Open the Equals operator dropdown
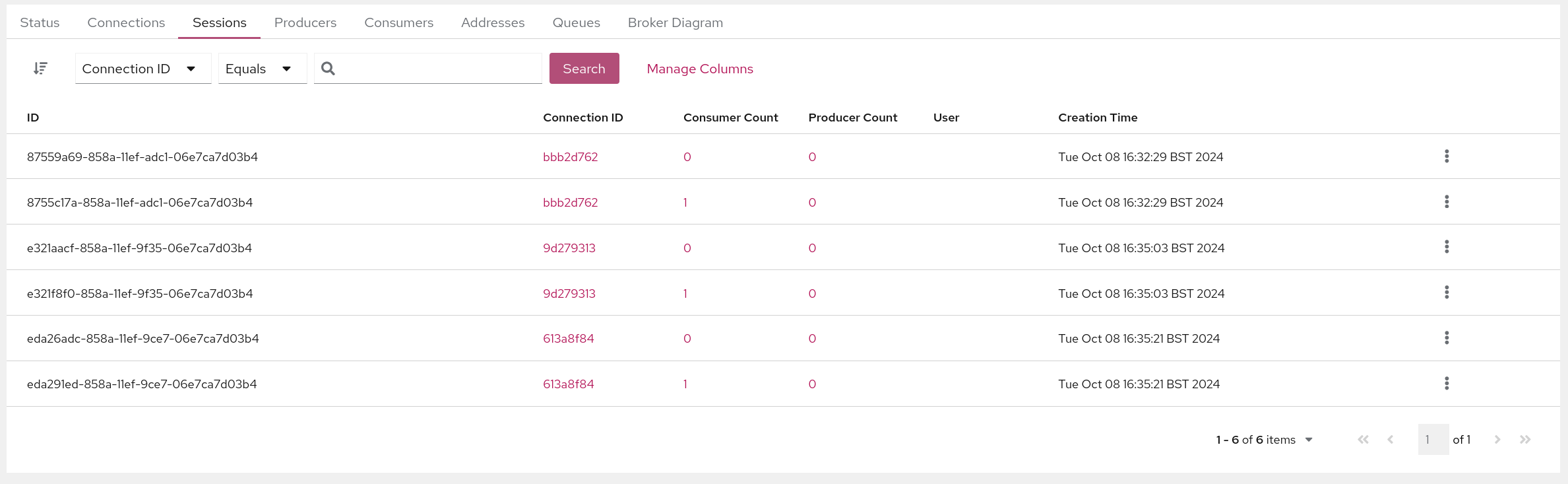This screenshot has width=1568, height=484. [262, 69]
